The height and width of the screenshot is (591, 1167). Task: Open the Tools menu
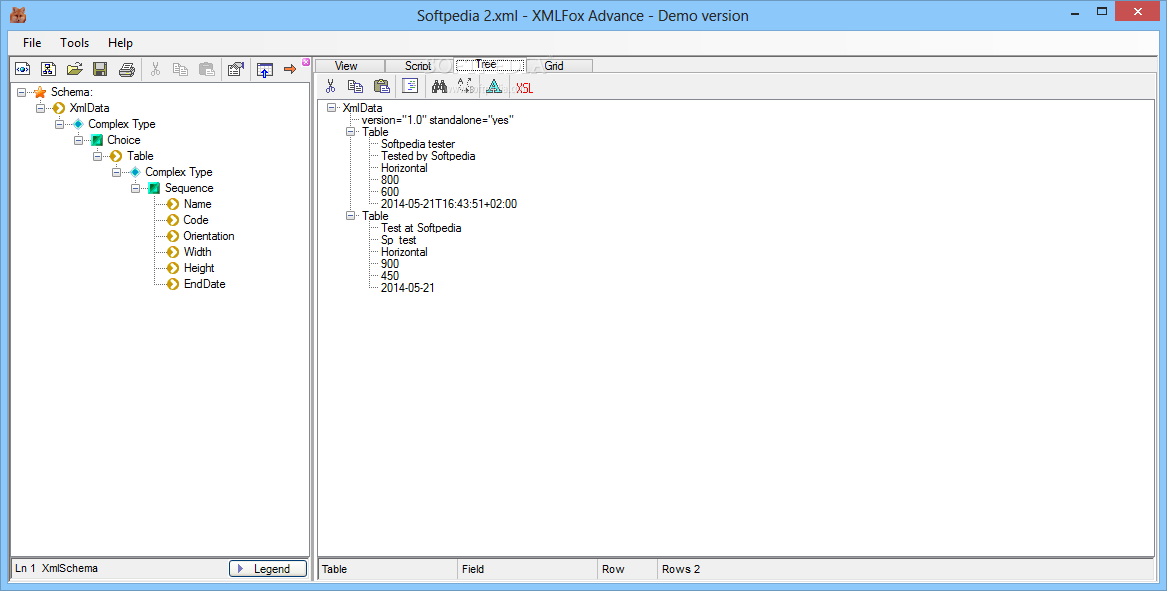tap(74, 43)
